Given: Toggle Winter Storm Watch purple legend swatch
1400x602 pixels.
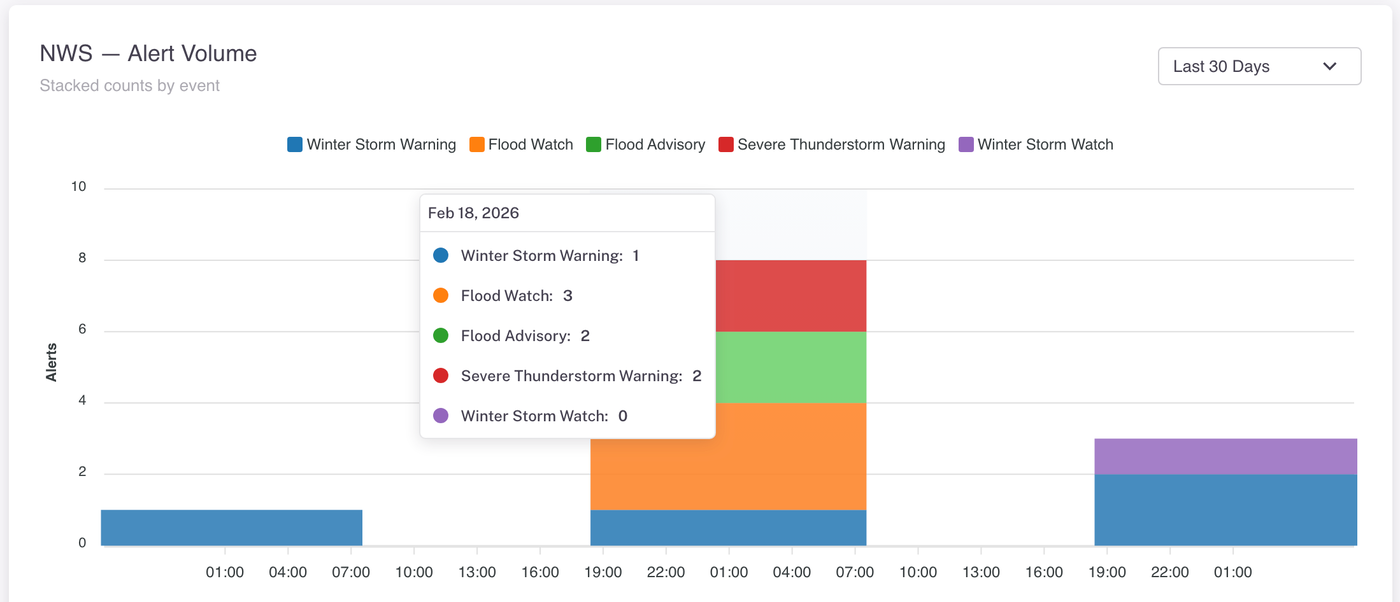Looking at the screenshot, I should tap(966, 145).
